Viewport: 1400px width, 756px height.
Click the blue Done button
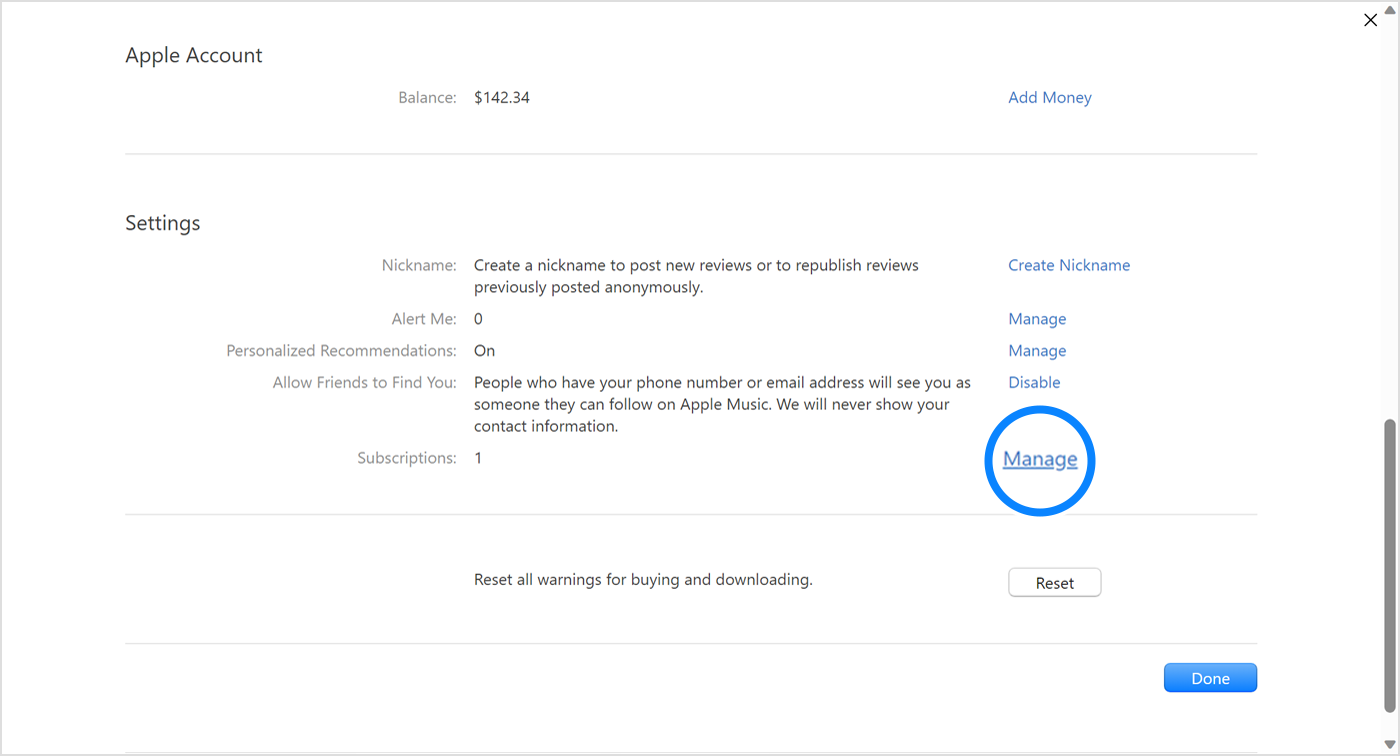coord(1209,678)
